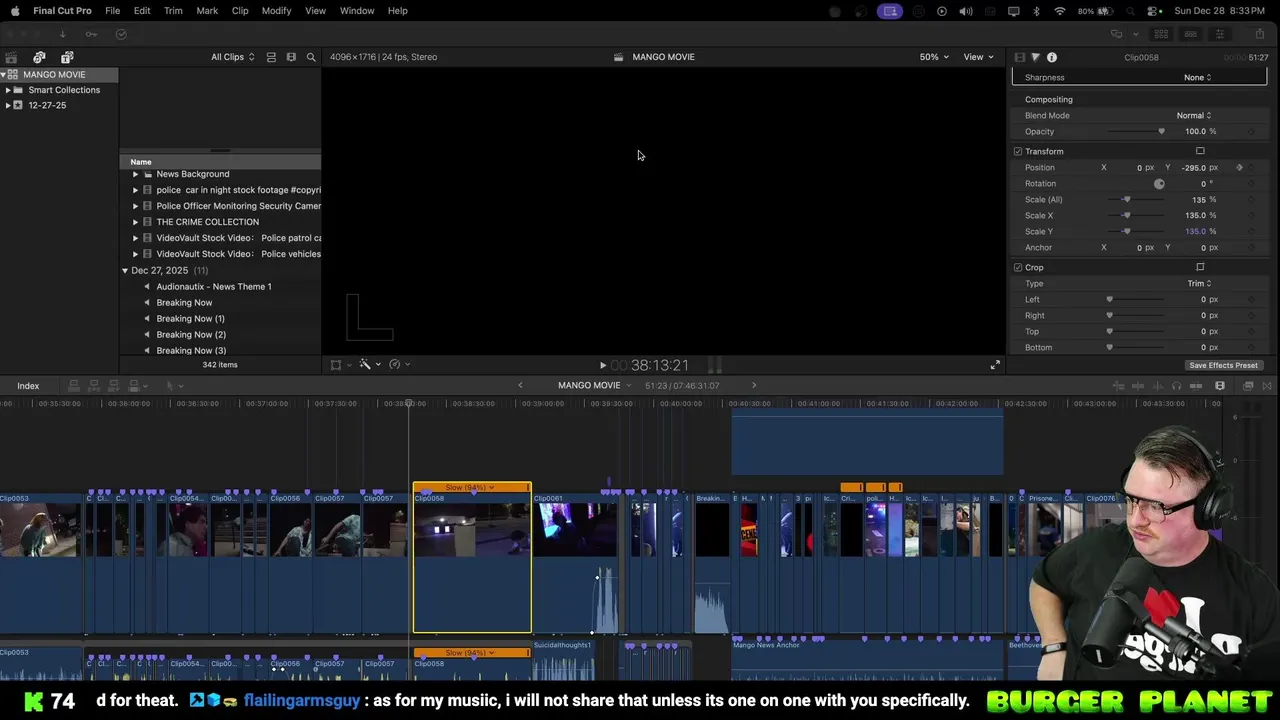Open the Window menu
The image size is (1280, 720).
[x=357, y=10]
